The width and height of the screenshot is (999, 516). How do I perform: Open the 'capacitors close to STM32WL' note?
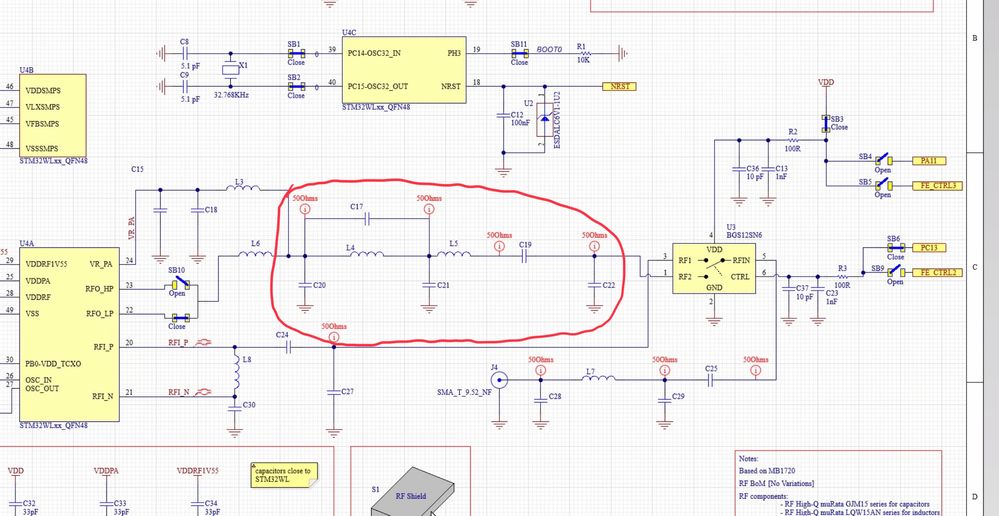pyautogui.click(x=284, y=475)
